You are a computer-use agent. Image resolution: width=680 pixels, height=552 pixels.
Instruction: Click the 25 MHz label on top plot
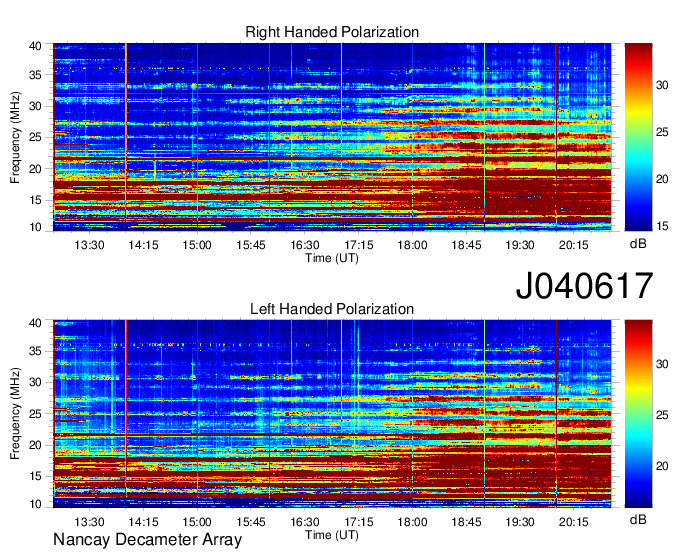pyautogui.click(x=35, y=138)
